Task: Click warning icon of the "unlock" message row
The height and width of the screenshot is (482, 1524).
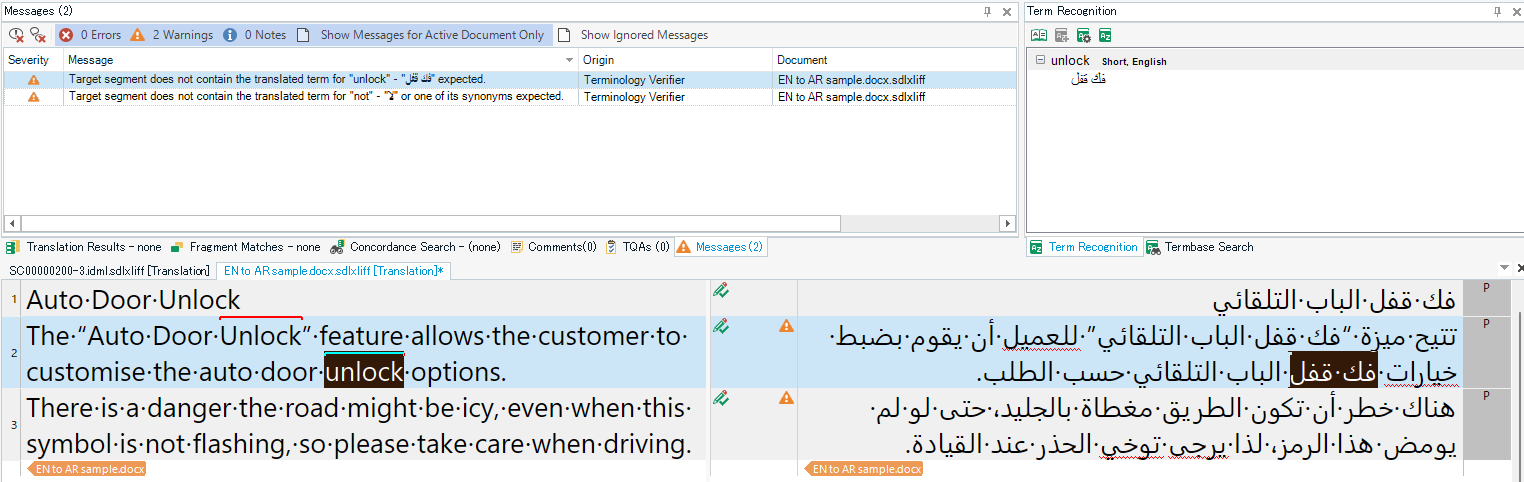Action: pyautogui.click(x=33, y=79)
